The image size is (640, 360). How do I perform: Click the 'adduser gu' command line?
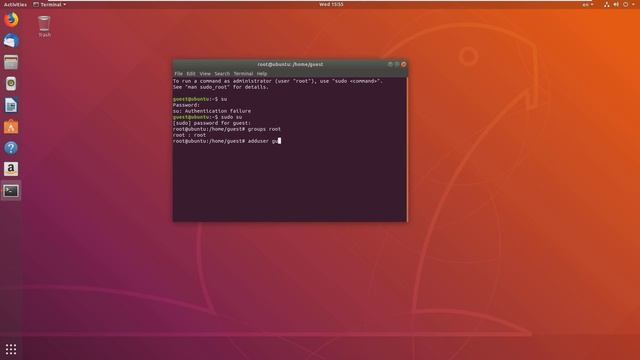pyautogui.click(x=227, y=141)
